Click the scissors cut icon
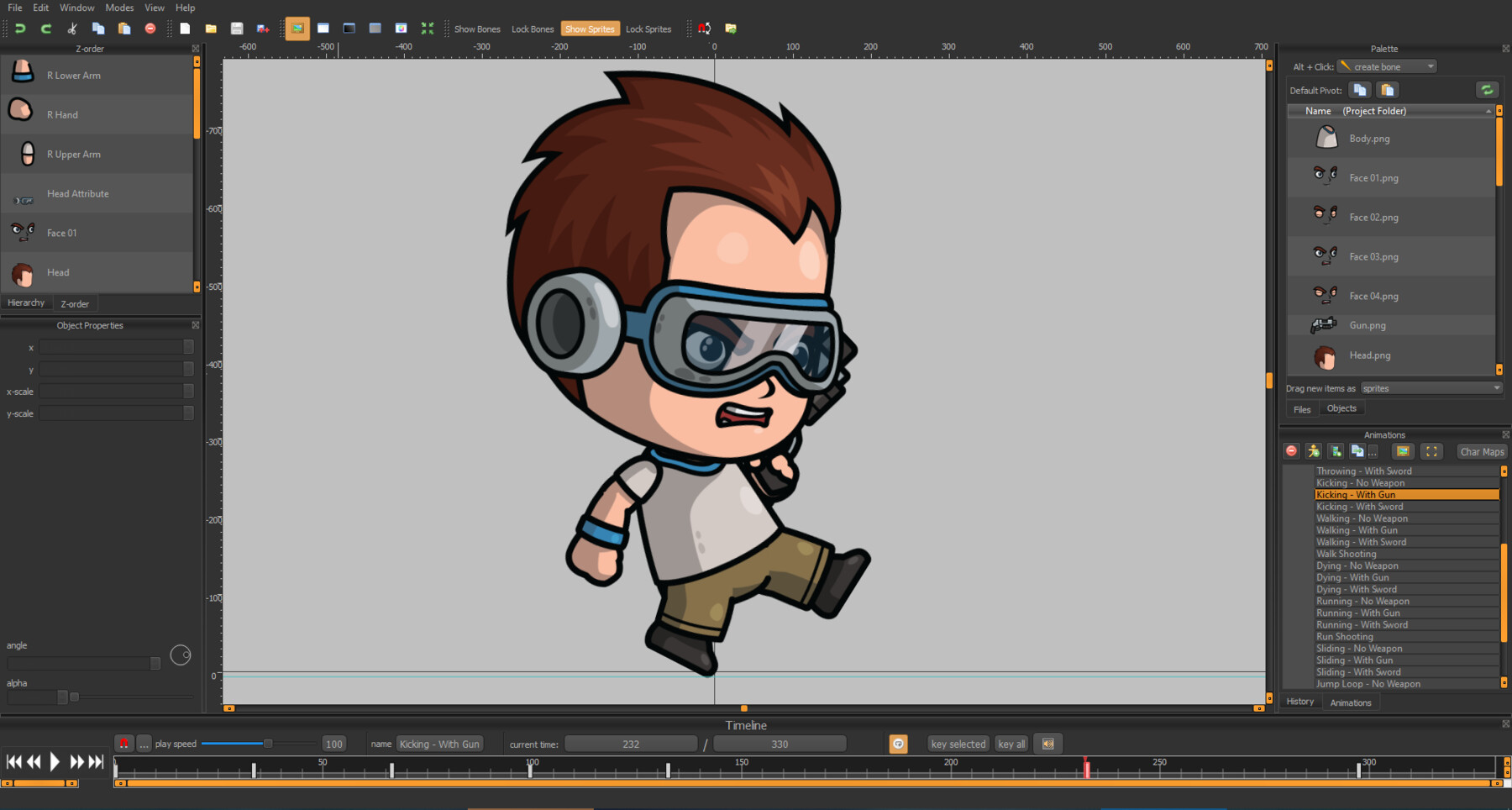This screenshot has width=1512, height=810. coord(72,29)
